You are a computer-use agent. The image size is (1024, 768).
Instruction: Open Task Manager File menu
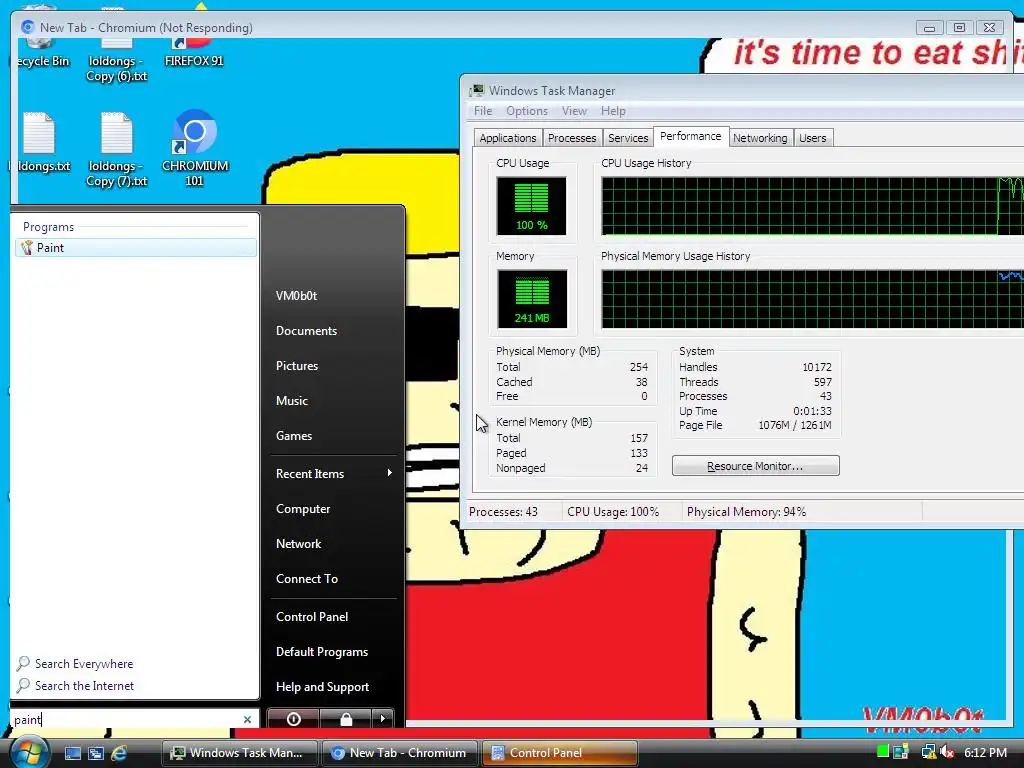pyautogui.click(x=483, y=111)
